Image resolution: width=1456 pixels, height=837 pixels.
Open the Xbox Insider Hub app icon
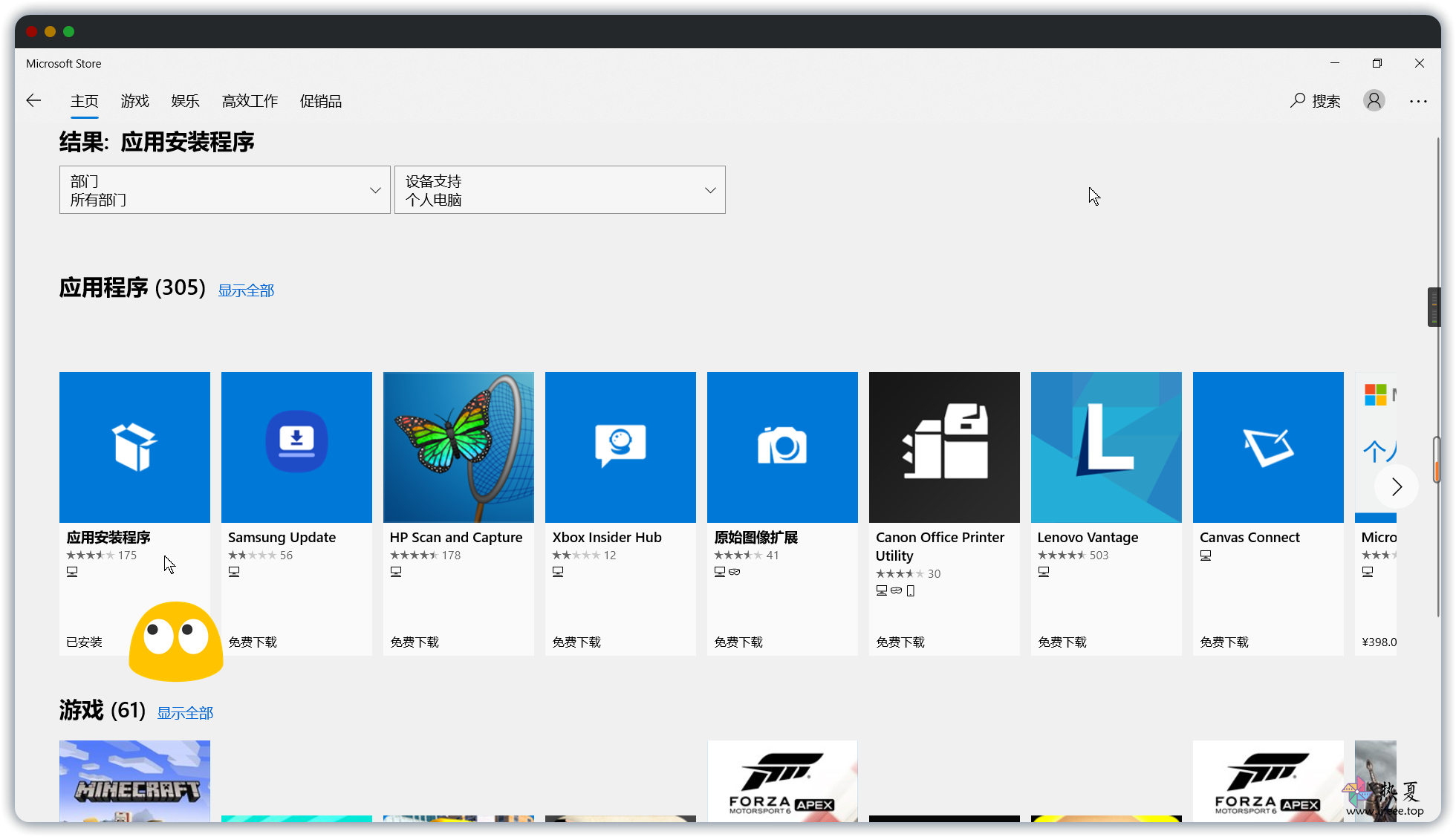620,447
